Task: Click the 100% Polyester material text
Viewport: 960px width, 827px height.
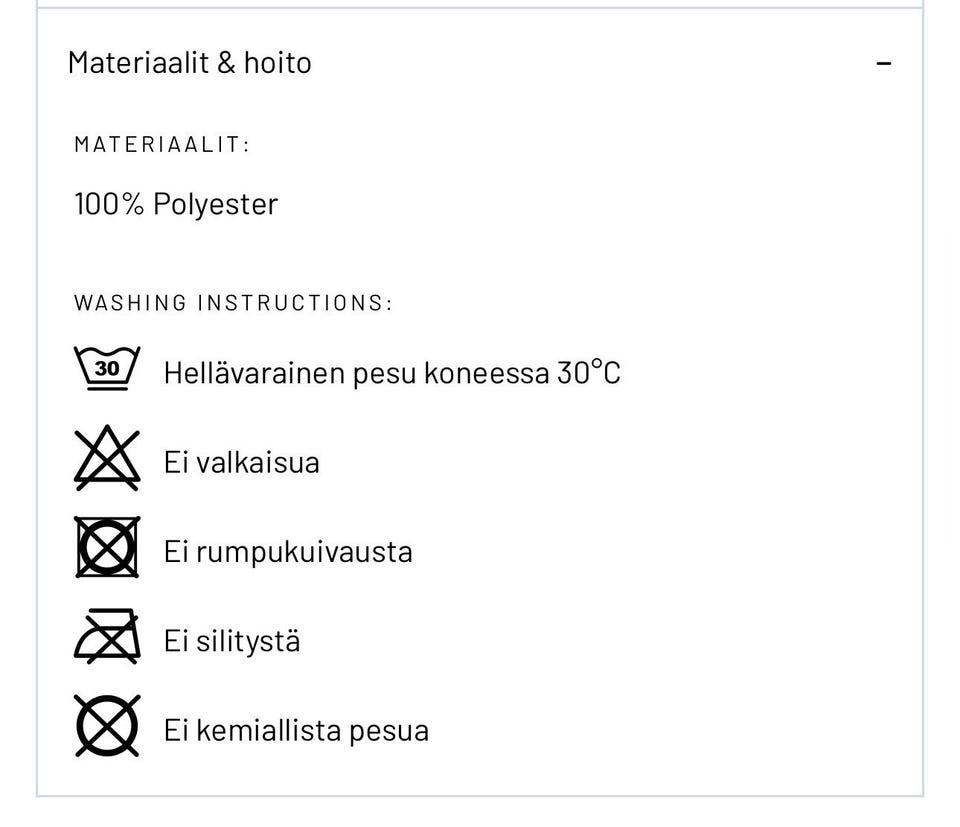Action: point(176,204)
